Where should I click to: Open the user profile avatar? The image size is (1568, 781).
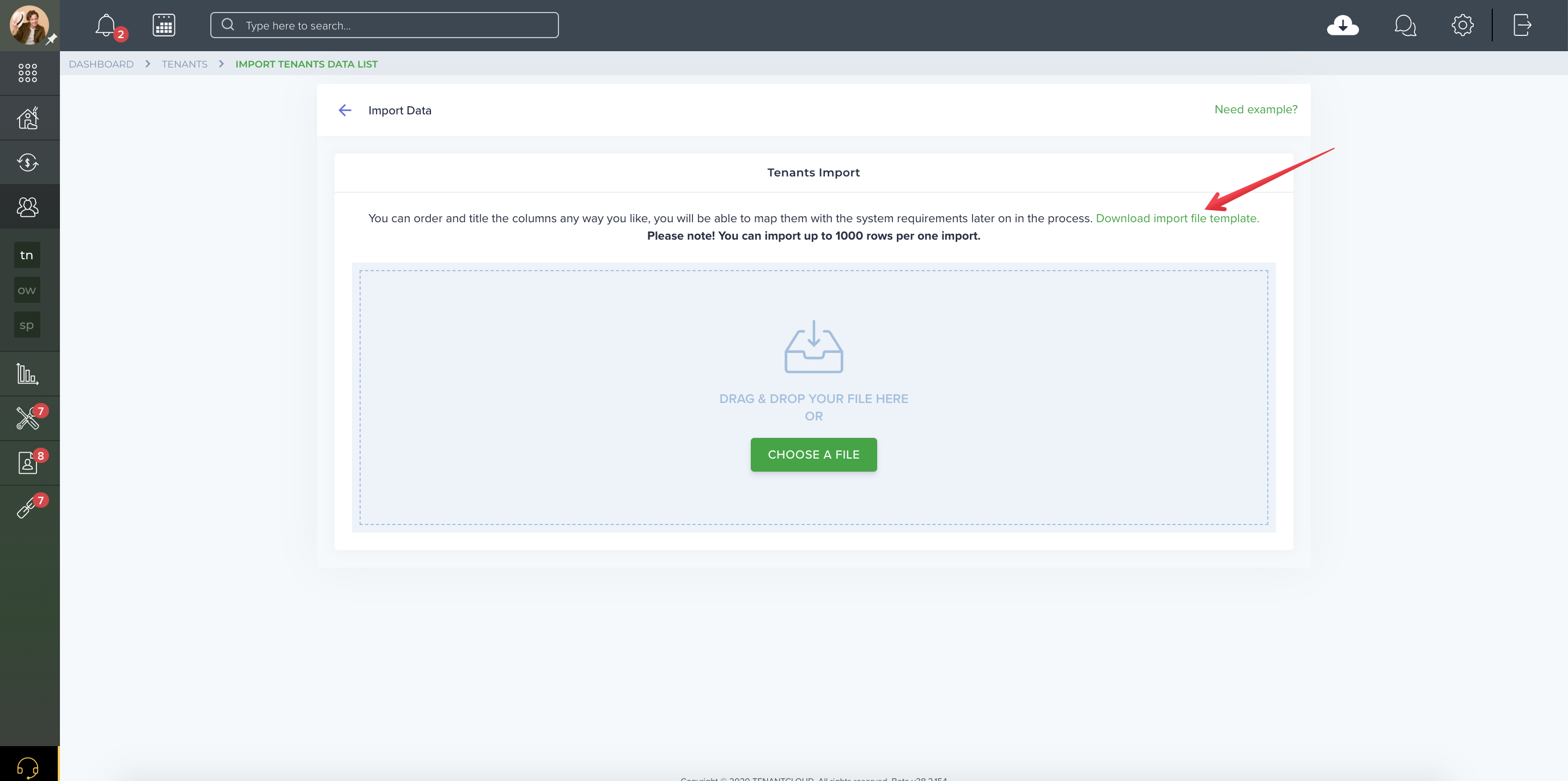(29, 25)
